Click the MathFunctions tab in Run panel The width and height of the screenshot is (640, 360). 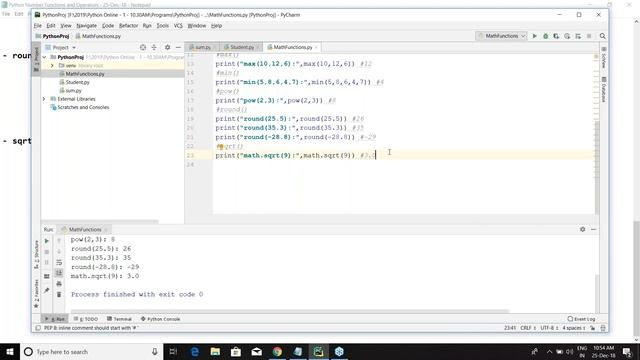click(84, 229)
